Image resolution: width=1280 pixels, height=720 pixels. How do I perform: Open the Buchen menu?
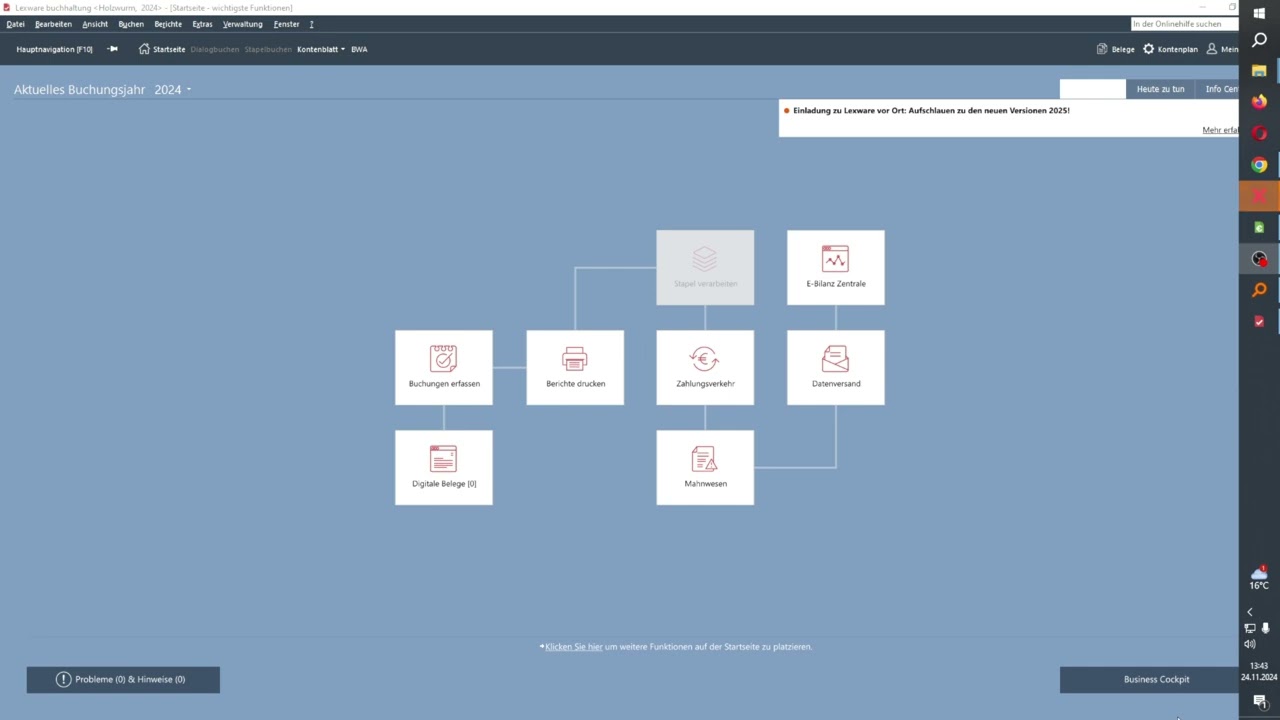(x=131, y=24)
